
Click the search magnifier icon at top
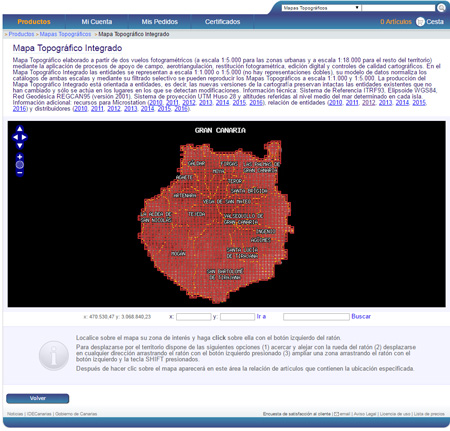tap(441, 8)
